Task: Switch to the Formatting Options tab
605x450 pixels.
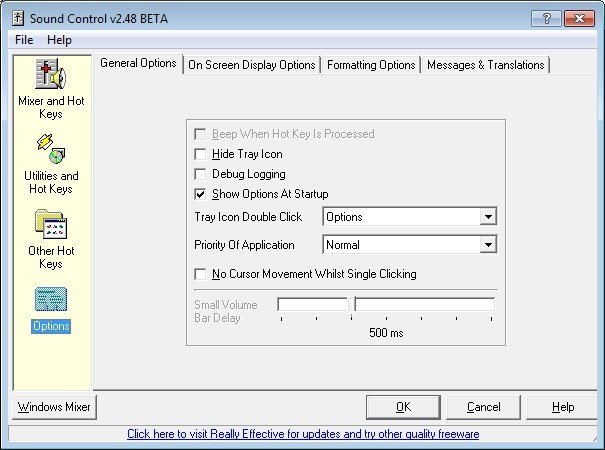Action: click(371, 65)
